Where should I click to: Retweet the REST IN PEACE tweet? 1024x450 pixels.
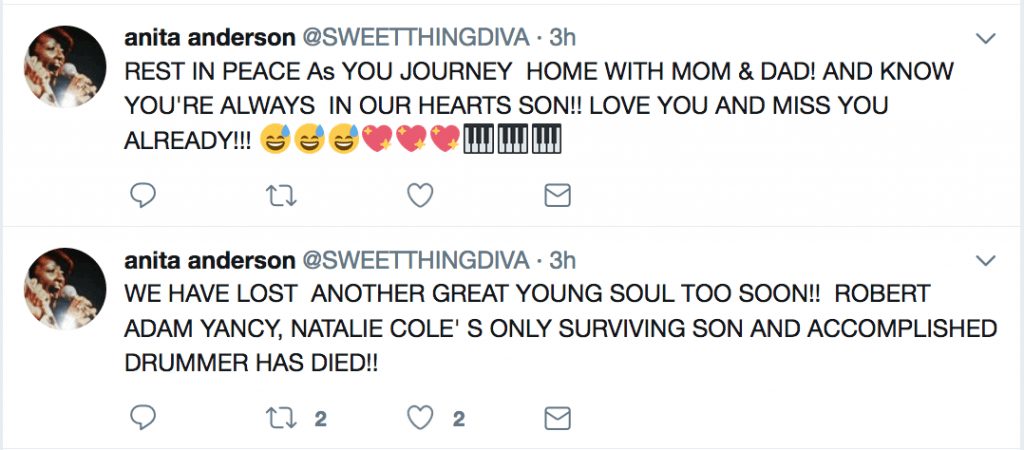tap(282, 195)
